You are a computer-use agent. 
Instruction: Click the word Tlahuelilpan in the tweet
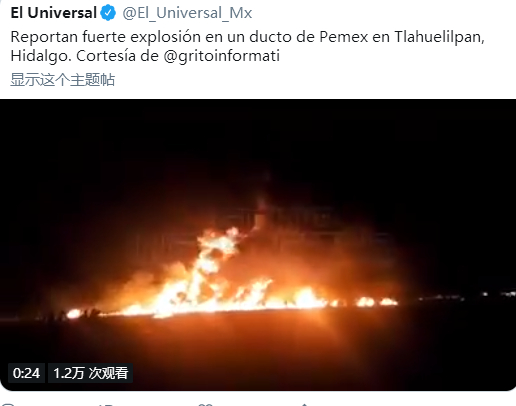[439, 37]
